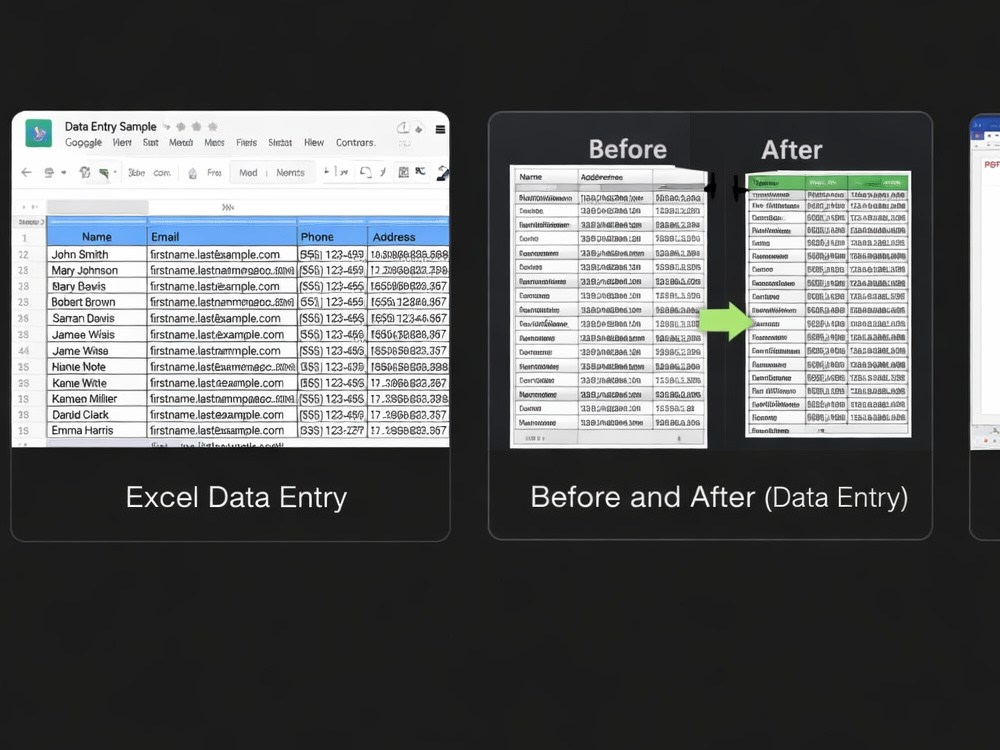Screen dimensions: 1000x750
Task: Select the Address column header
Action: 408,237
